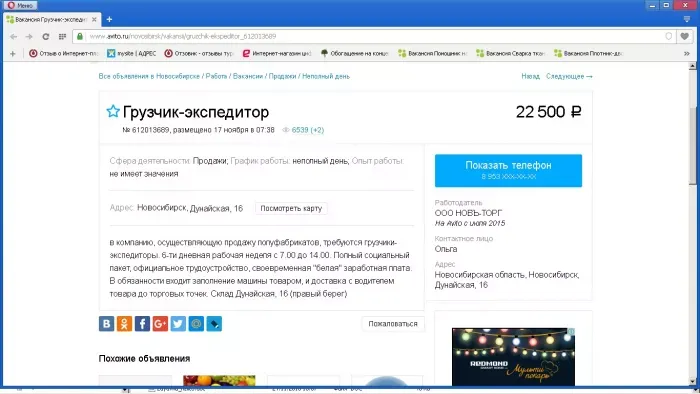Click the Грузчик-экспедитор title
The width and height of the screenshot is (700, 394).
click(196, 112)
